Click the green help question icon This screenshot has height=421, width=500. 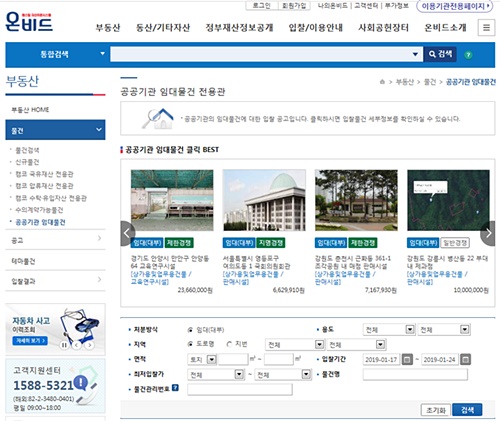[468, 55]
